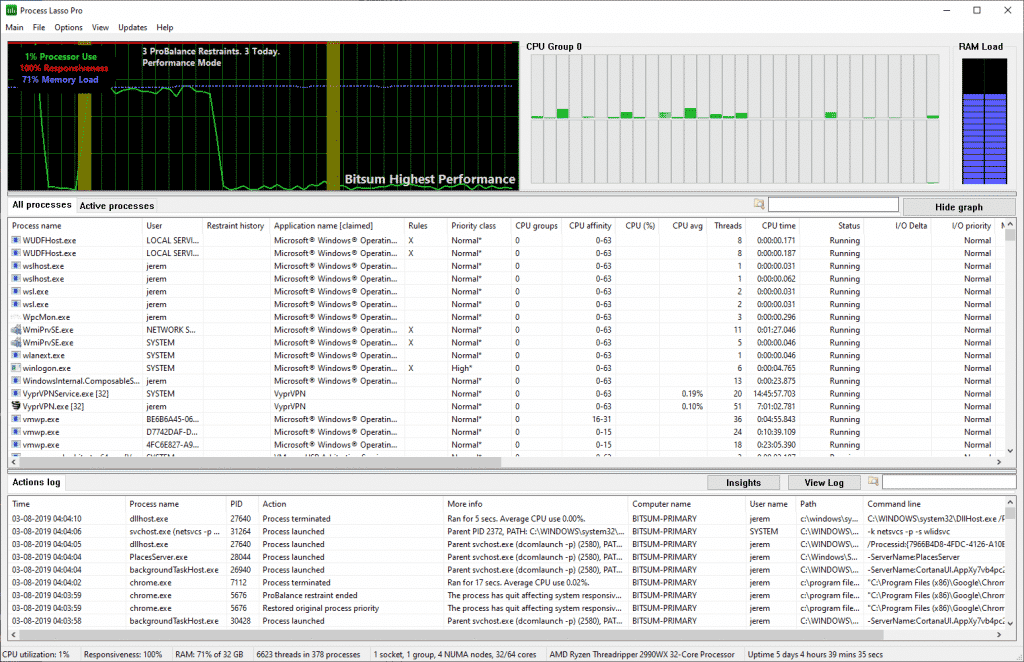Click the VyprVPNService.exe [32] process icon
Image resolution: width=1024 pixels, height=662 pixels.
point(16,394)
